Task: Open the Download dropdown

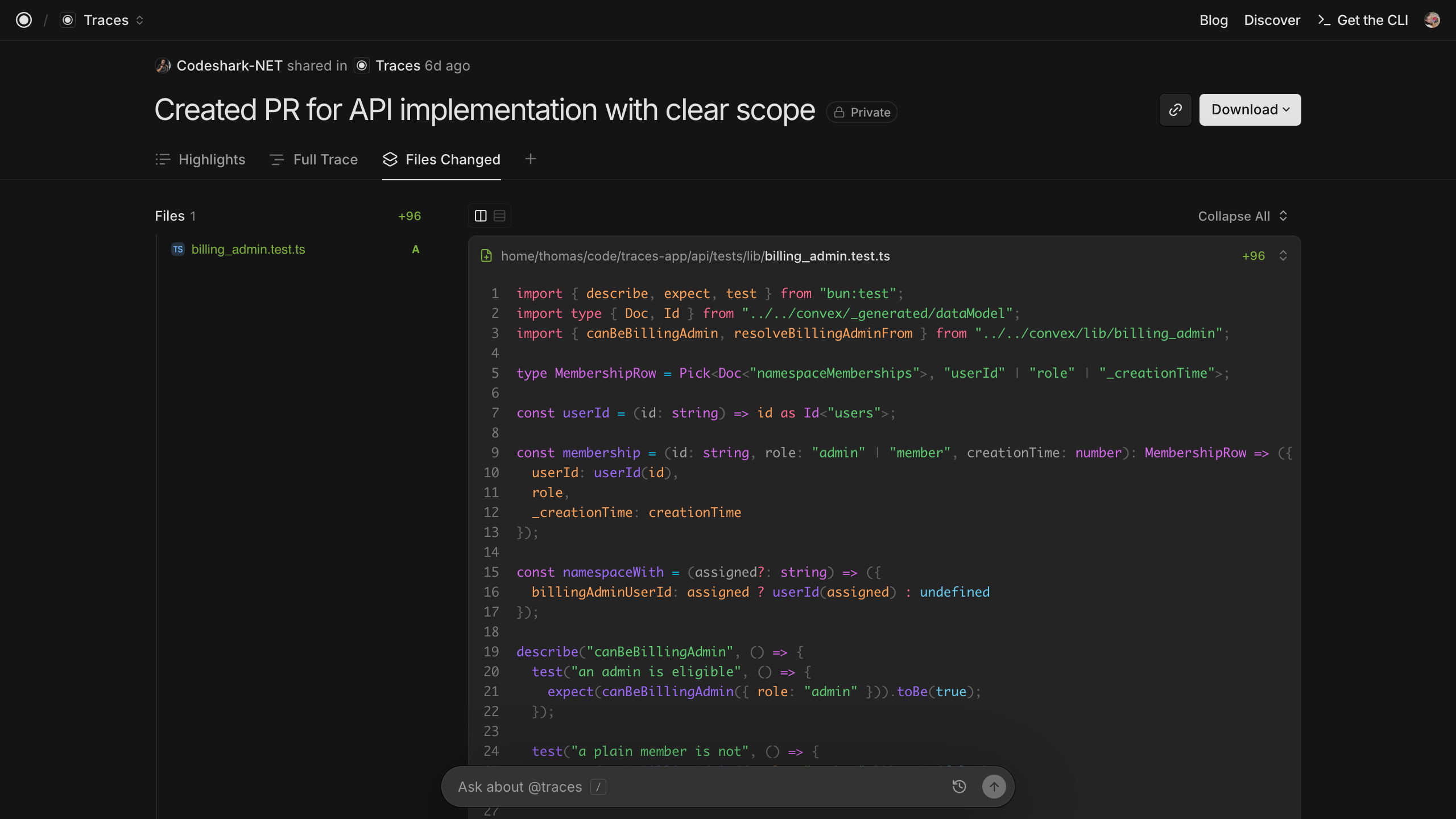Action: click(x=1250, y=110)
